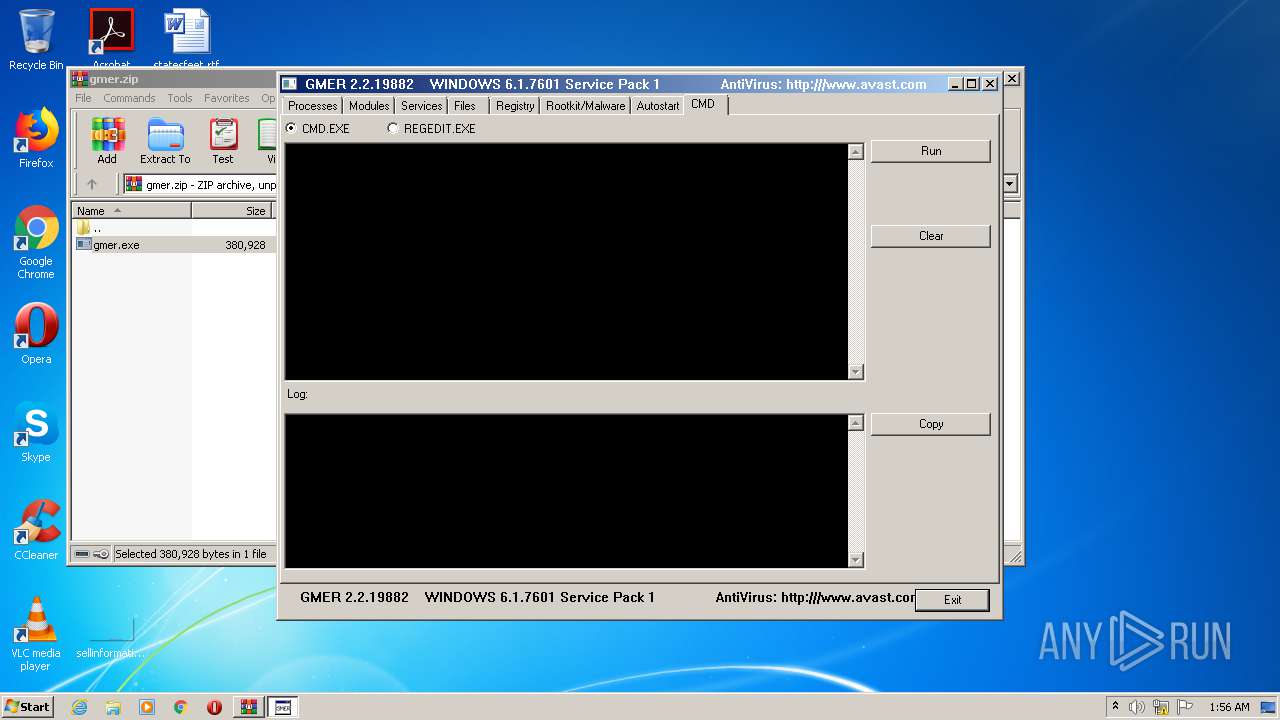Open the Start menu
This screenshot has width=1280, height=720.
pyautogui.click(x=28, y=707)
